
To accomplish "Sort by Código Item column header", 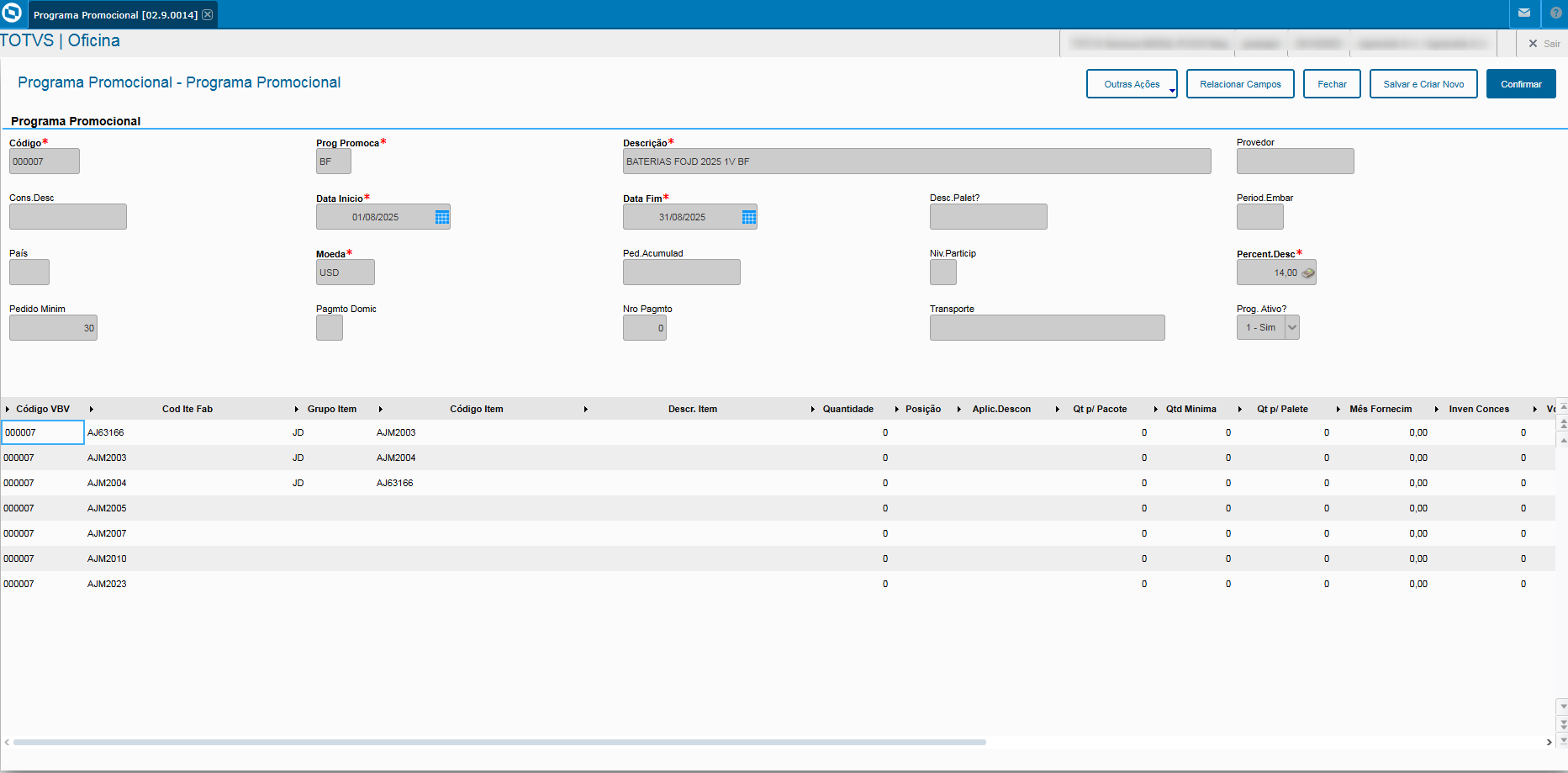I will (477, 409).
